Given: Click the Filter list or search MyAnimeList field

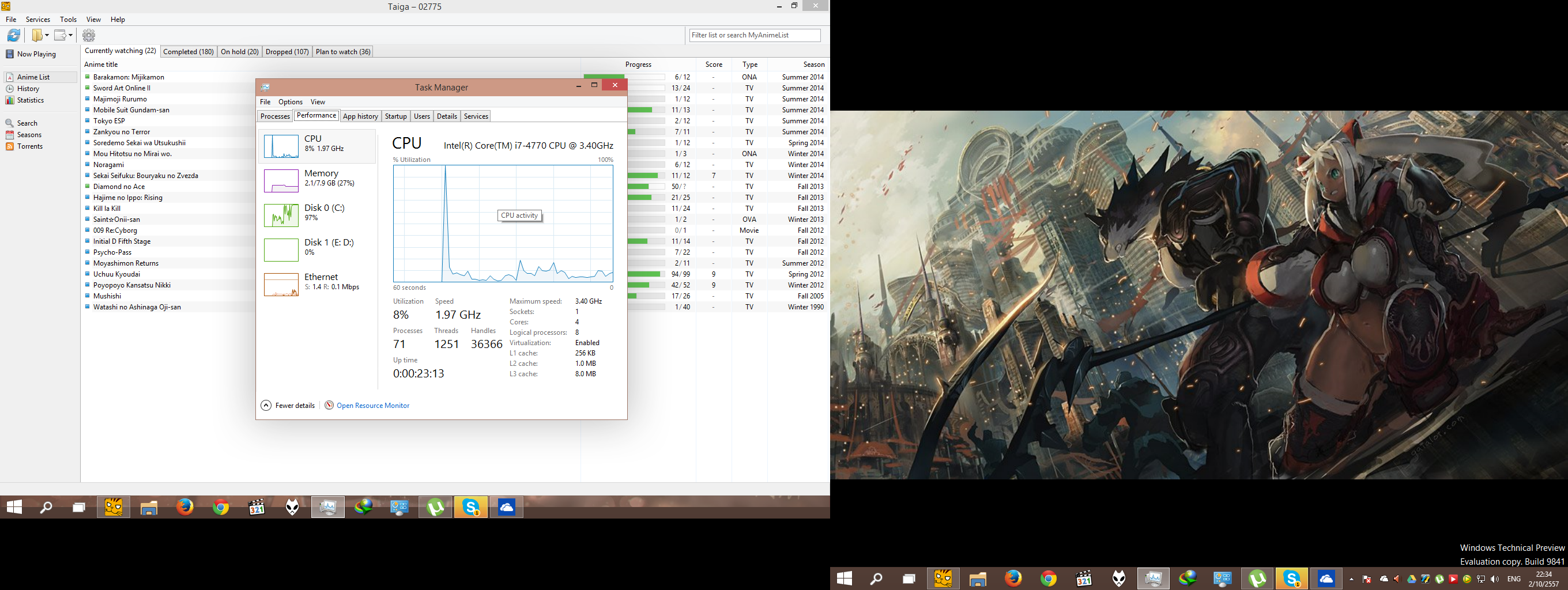Looking at the screenshot, I should (755, 35).
